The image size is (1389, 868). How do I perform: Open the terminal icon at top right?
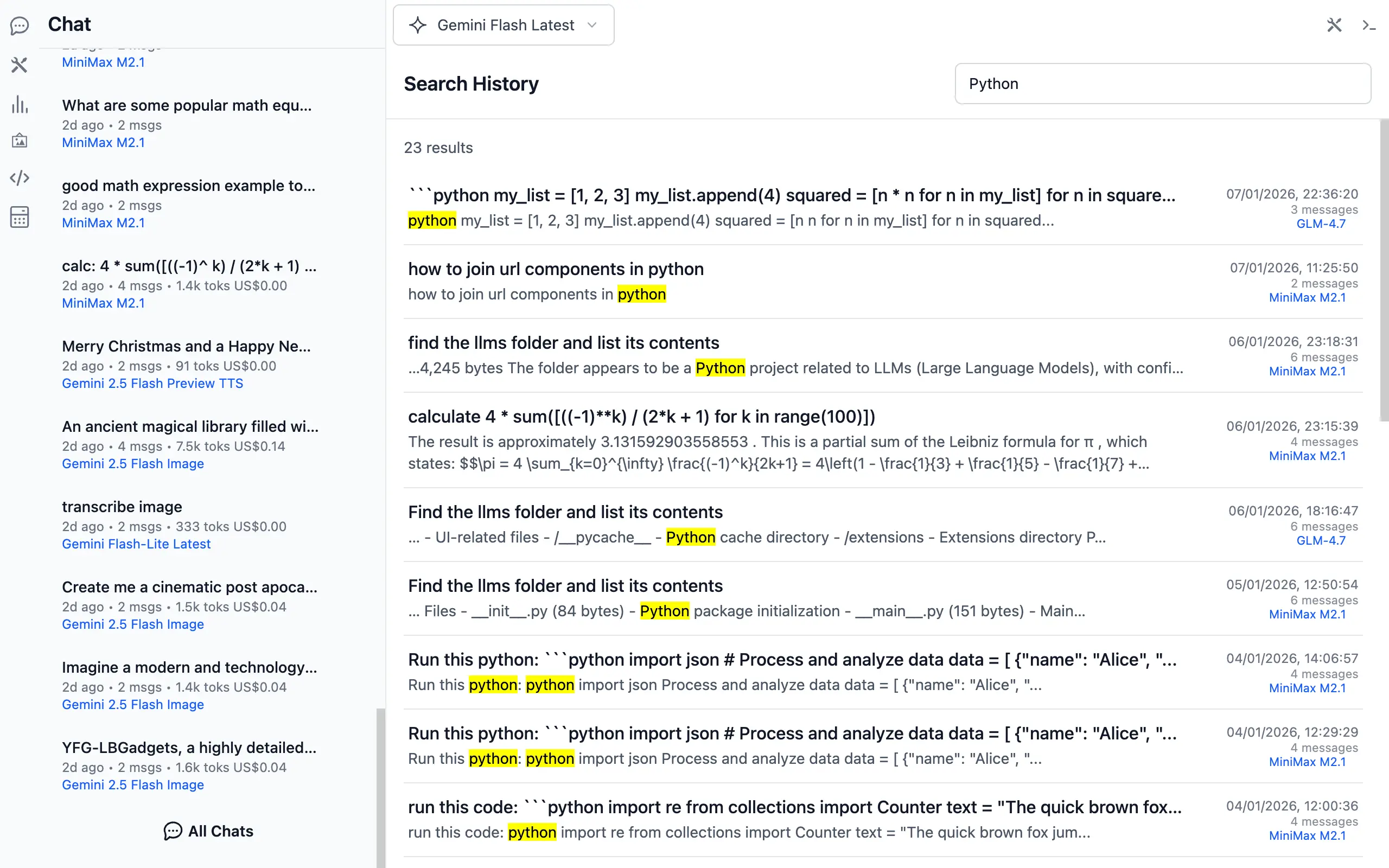click(1368, 25)
